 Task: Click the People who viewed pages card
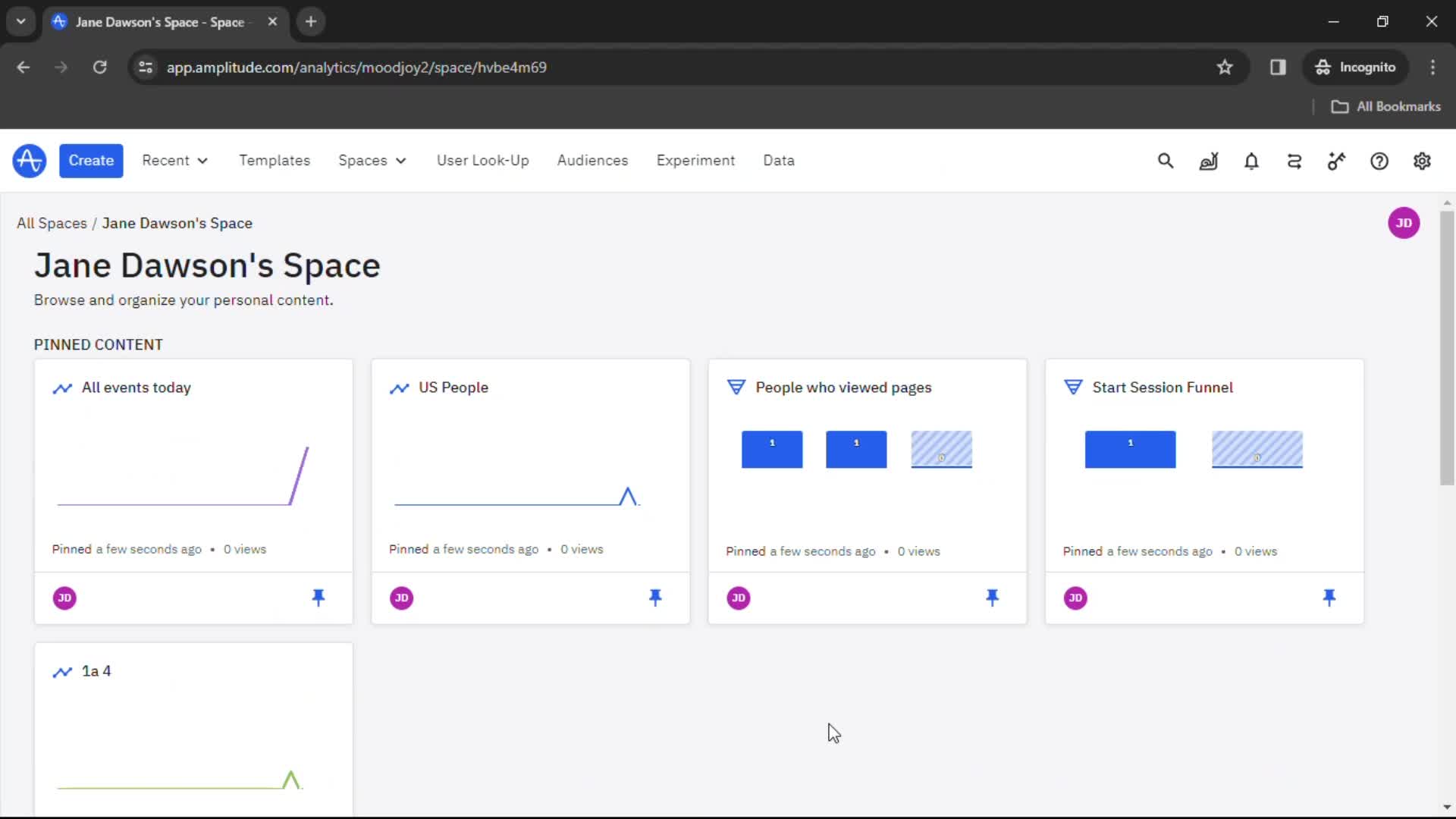[867, 490]
